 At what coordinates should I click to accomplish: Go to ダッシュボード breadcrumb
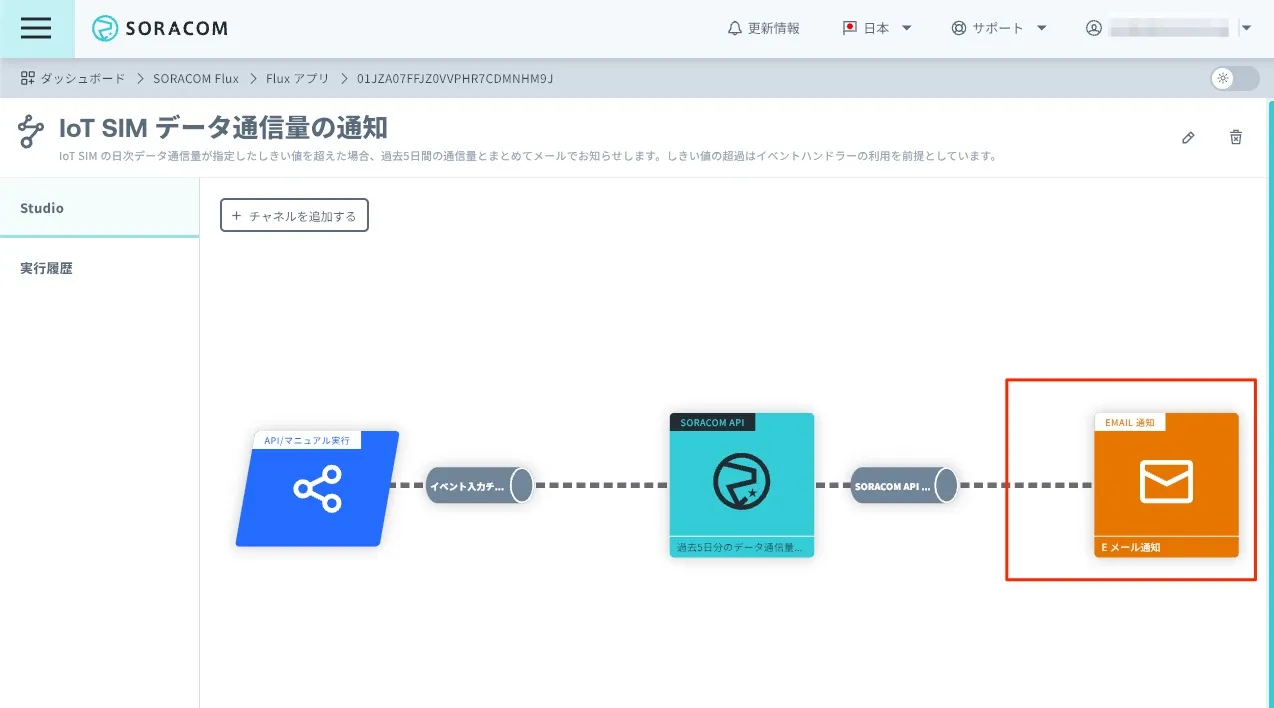(73, 78)
